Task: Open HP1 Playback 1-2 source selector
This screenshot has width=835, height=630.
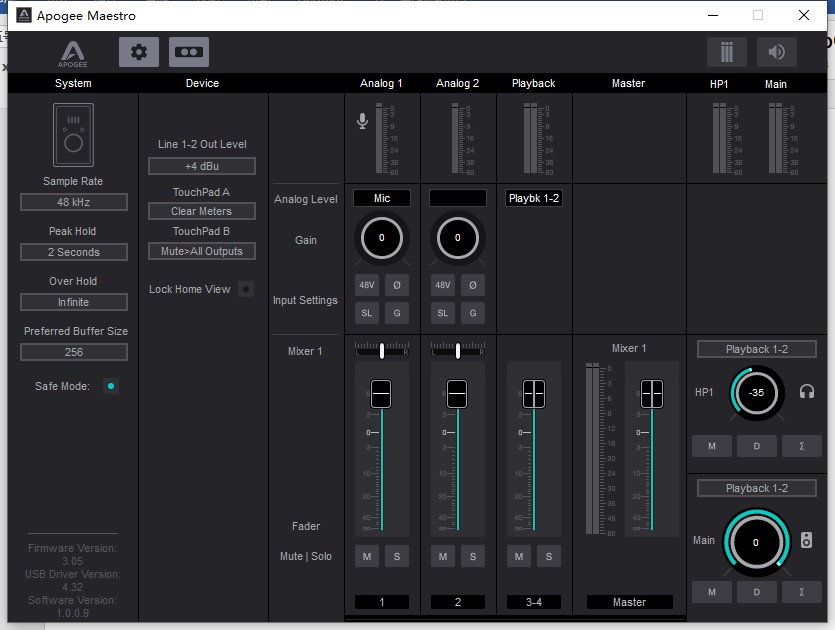Action: pyautogui.click(x=756, y=349)
